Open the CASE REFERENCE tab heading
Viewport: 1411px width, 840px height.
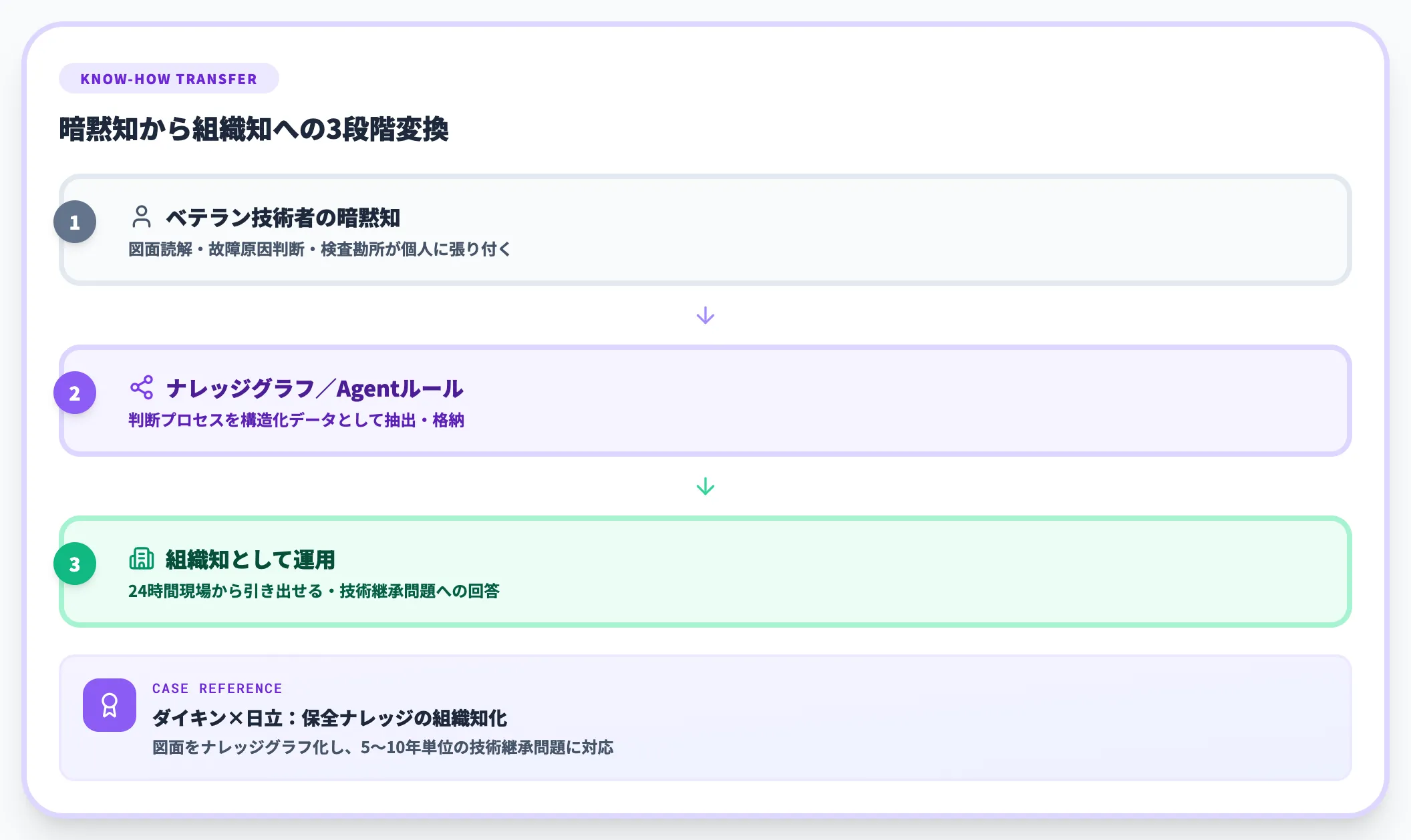216,688
